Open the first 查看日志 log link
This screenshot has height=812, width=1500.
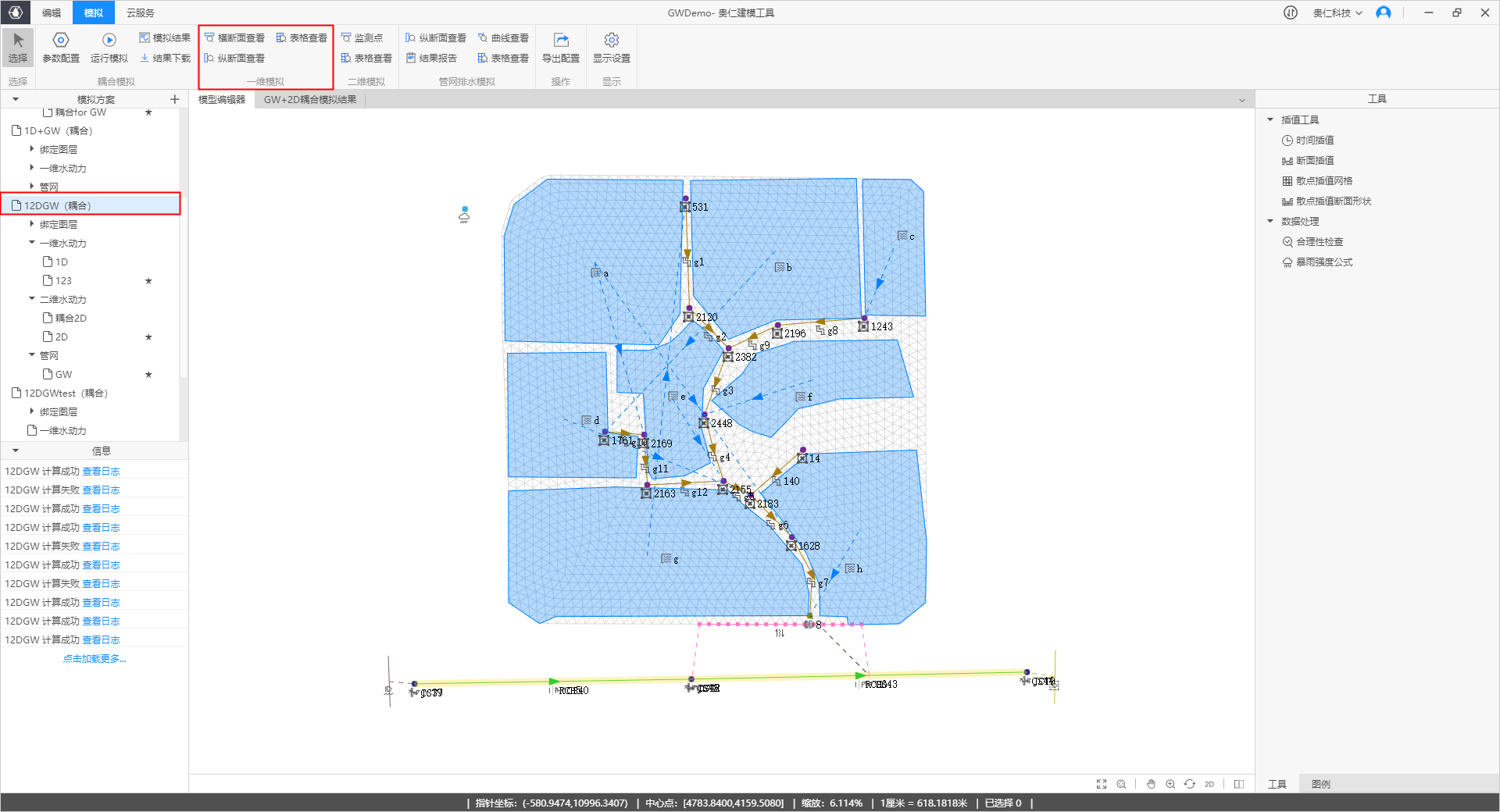pyautogui.click(x=101, y=472)
